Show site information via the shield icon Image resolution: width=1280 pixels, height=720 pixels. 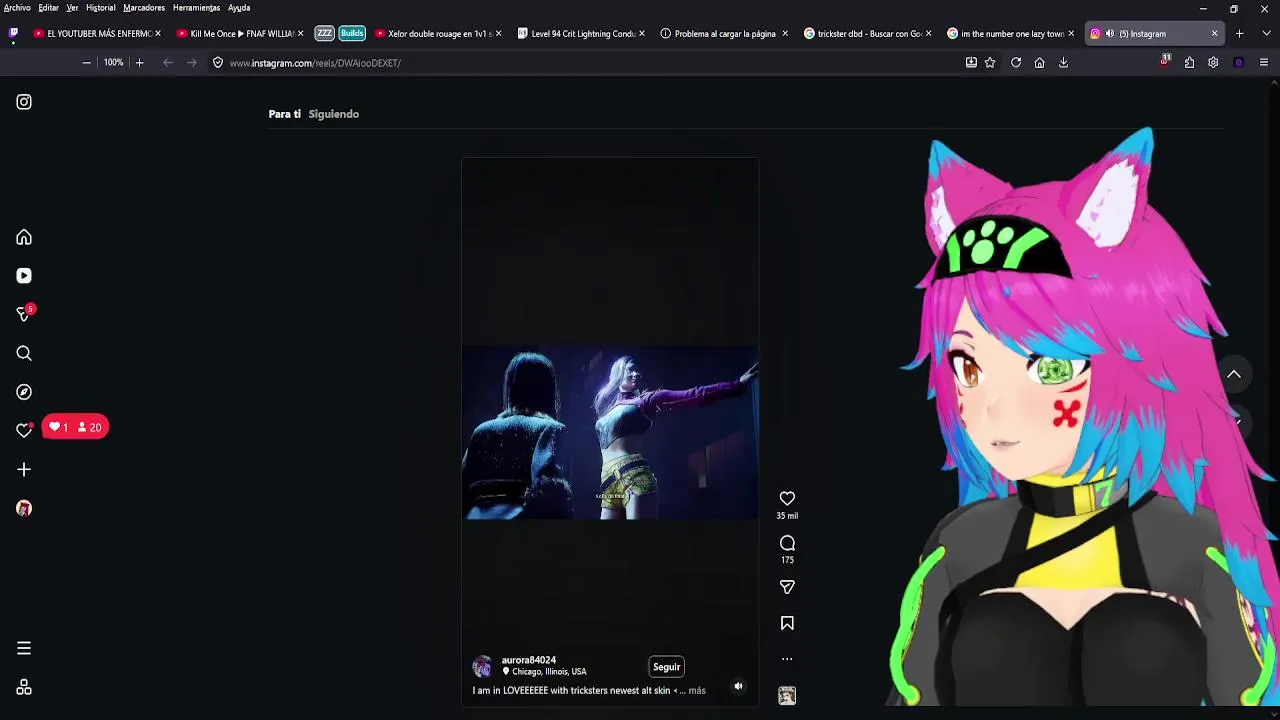point(217,62)
